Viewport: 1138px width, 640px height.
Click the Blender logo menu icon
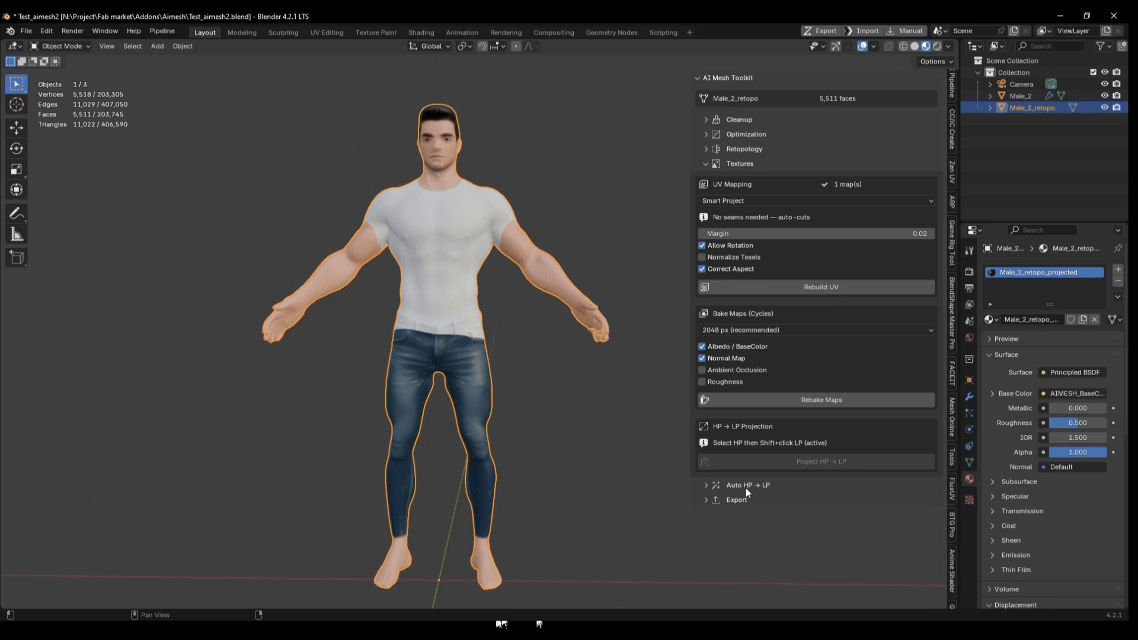coord(10,31)
